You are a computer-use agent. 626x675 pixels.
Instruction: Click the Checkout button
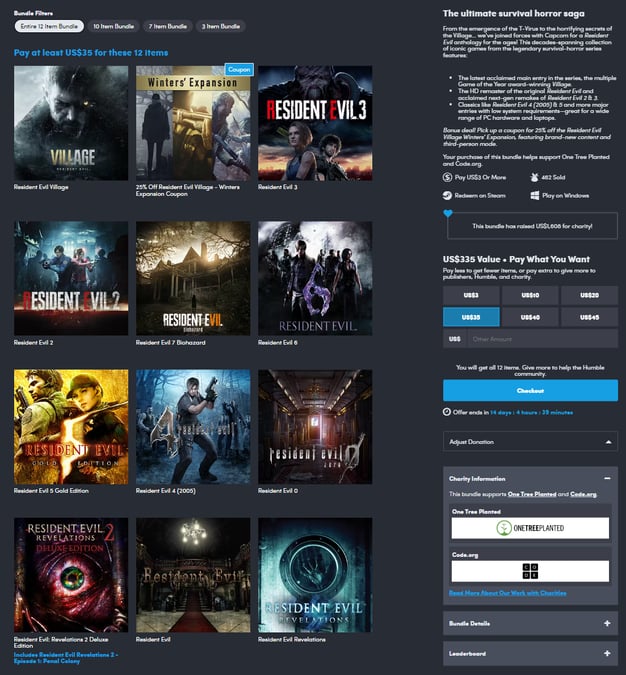pyautogui.click(x=530, y=390)
